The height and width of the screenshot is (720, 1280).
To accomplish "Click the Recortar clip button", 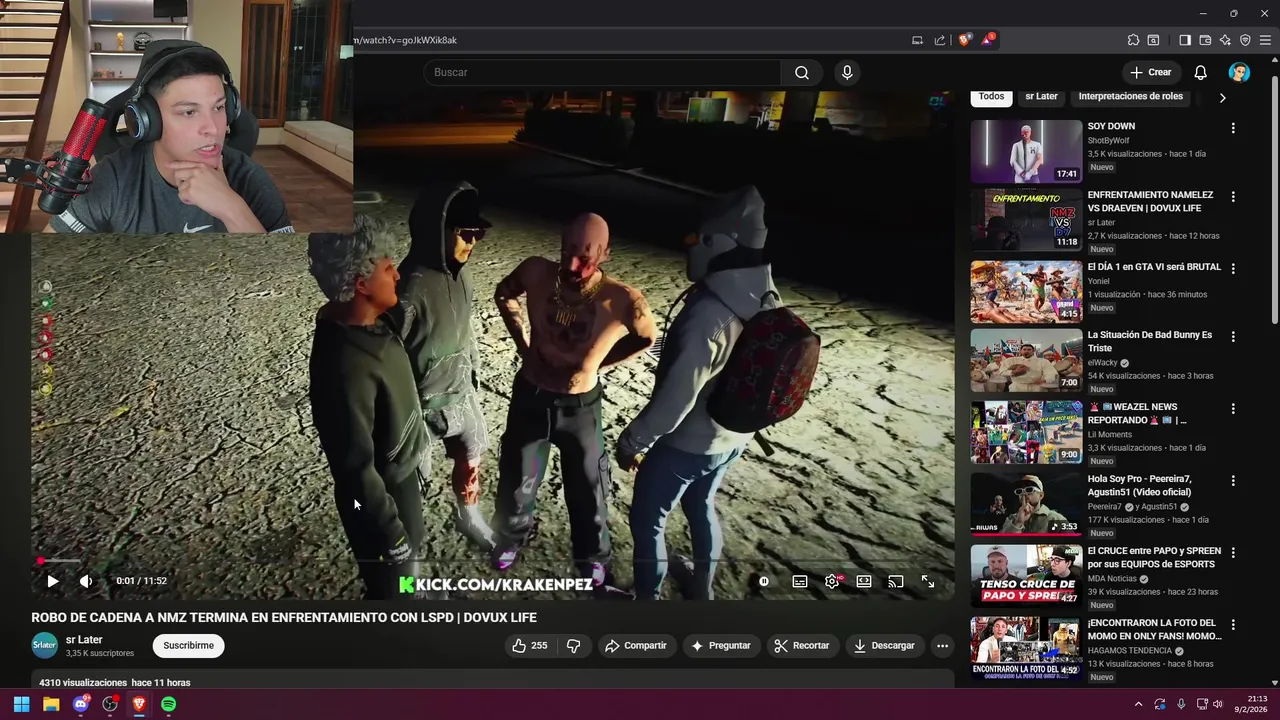I will (x=802, y=646).
